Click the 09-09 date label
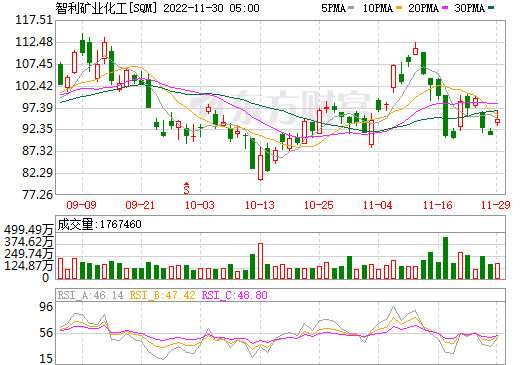The width and height of the screenshot is (520, 365). (x=81, y=205)
